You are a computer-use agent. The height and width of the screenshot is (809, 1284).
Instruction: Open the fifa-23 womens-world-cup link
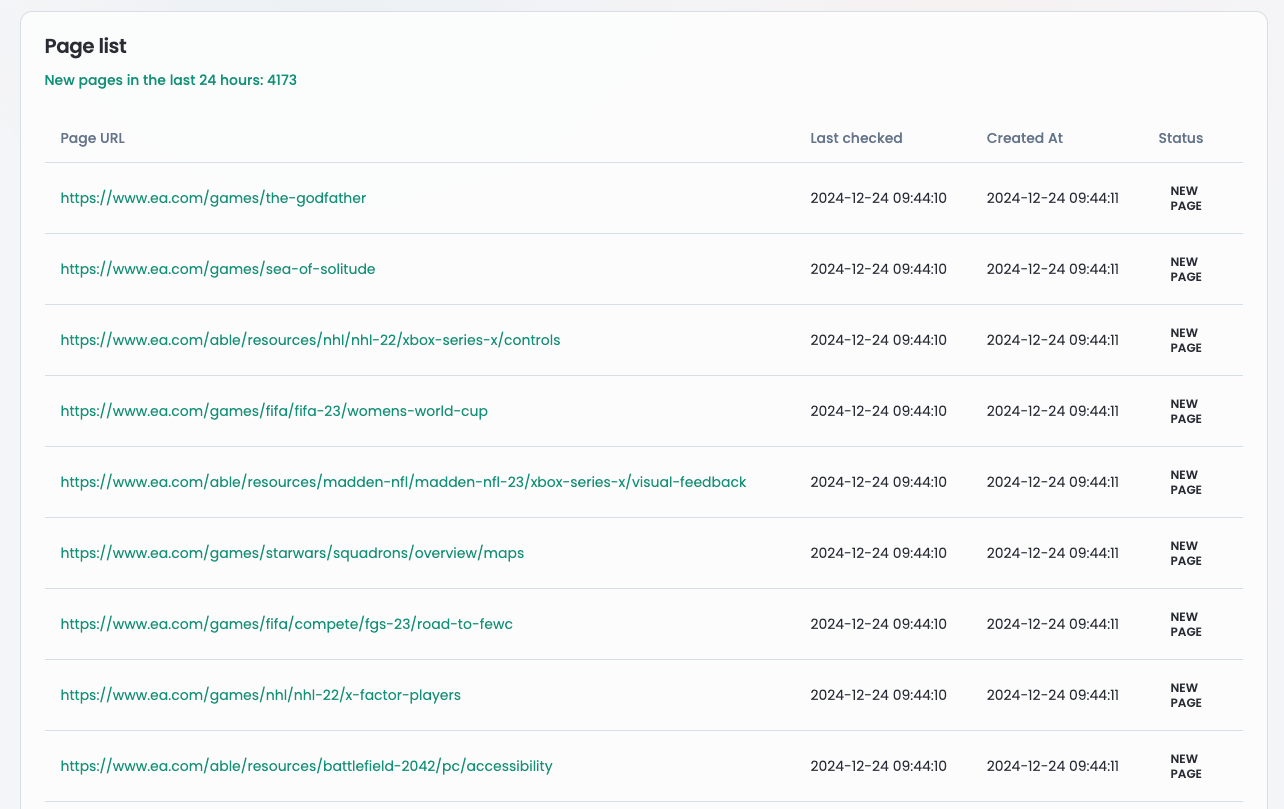[274, 411]
